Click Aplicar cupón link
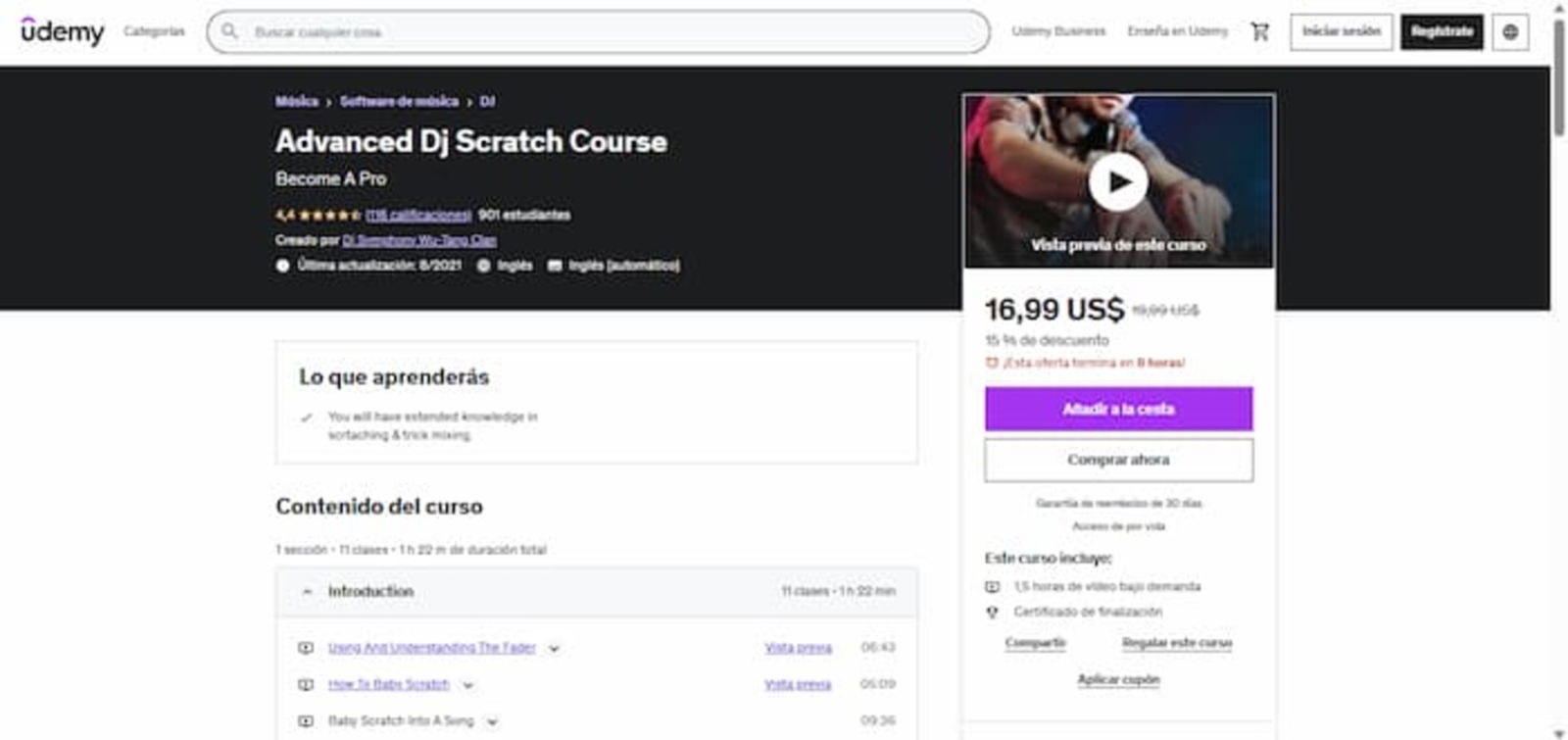The height and width of the screenshot is (740, 1568). pyautogui.click(x=1118, y=679)
